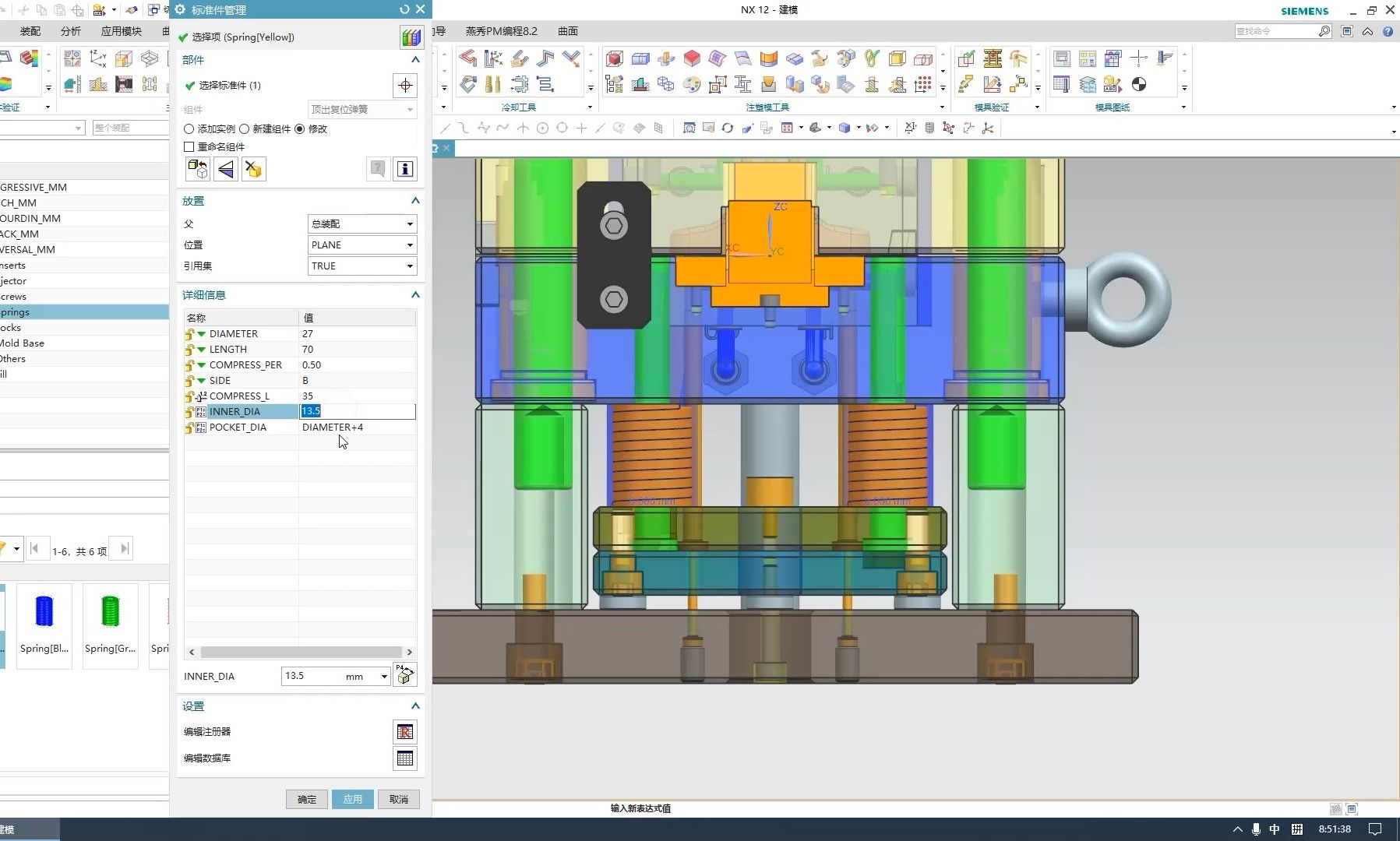This screenshot has height=841, width=1400.
Task: Open the Position dropdown showing PLANE
Action: click(x=361, y=245)
